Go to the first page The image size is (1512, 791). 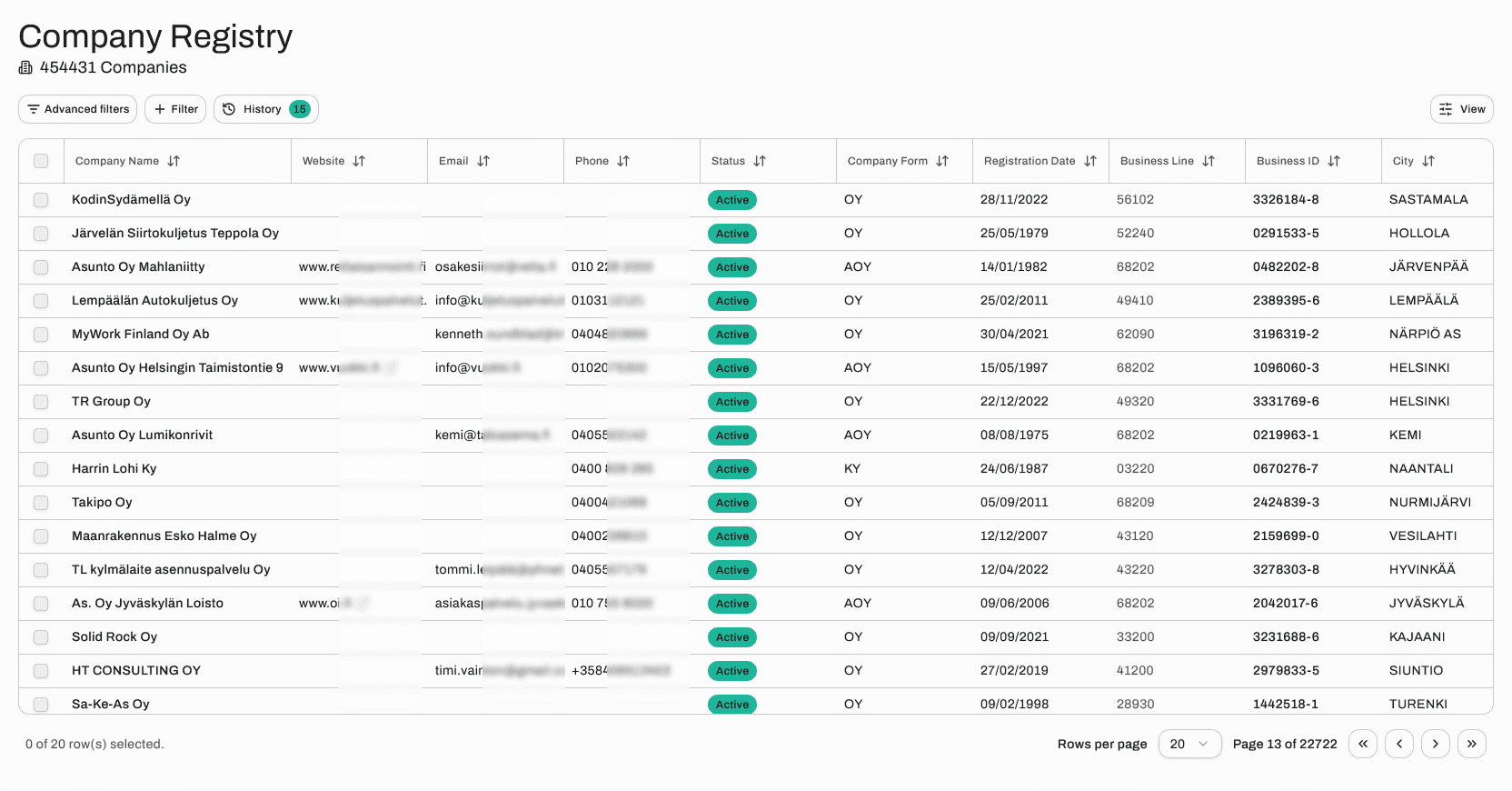pyautogui.click(x=1363, y=744)
